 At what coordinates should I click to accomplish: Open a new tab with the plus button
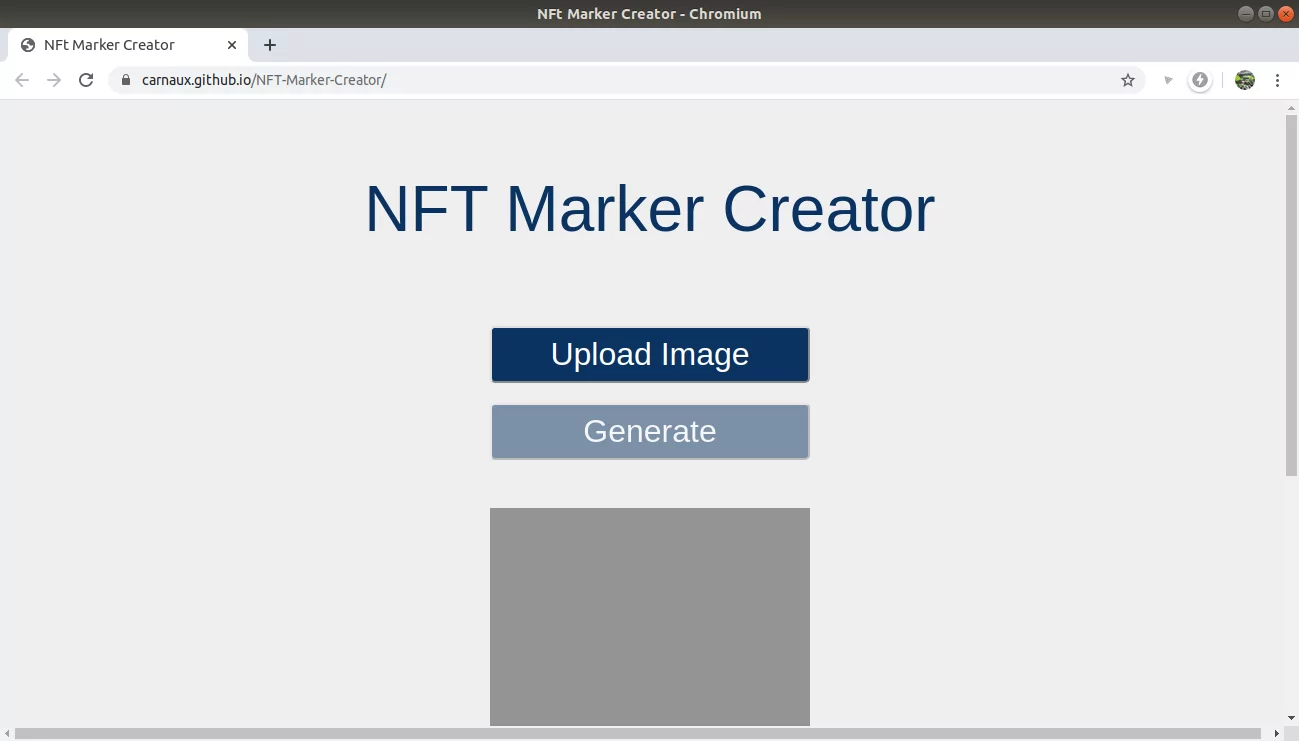pyautogui.click(x=270, y=45)
